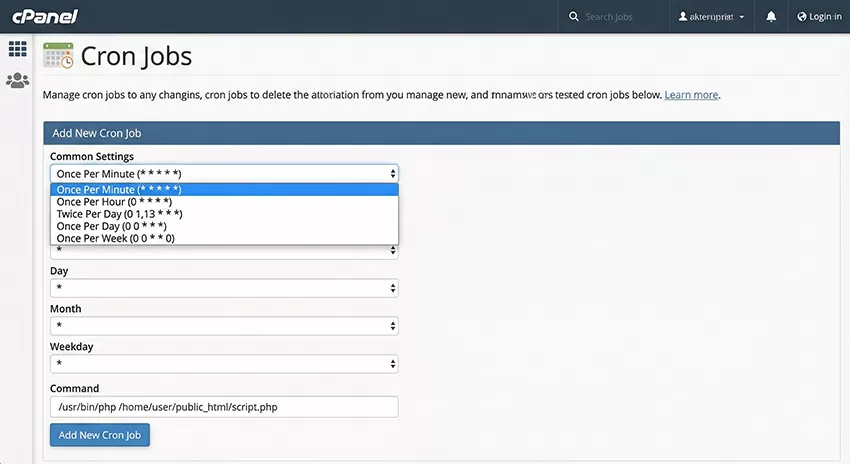Open the Weekday dropdown
This screenshot has height=464, width=850.
224,364
